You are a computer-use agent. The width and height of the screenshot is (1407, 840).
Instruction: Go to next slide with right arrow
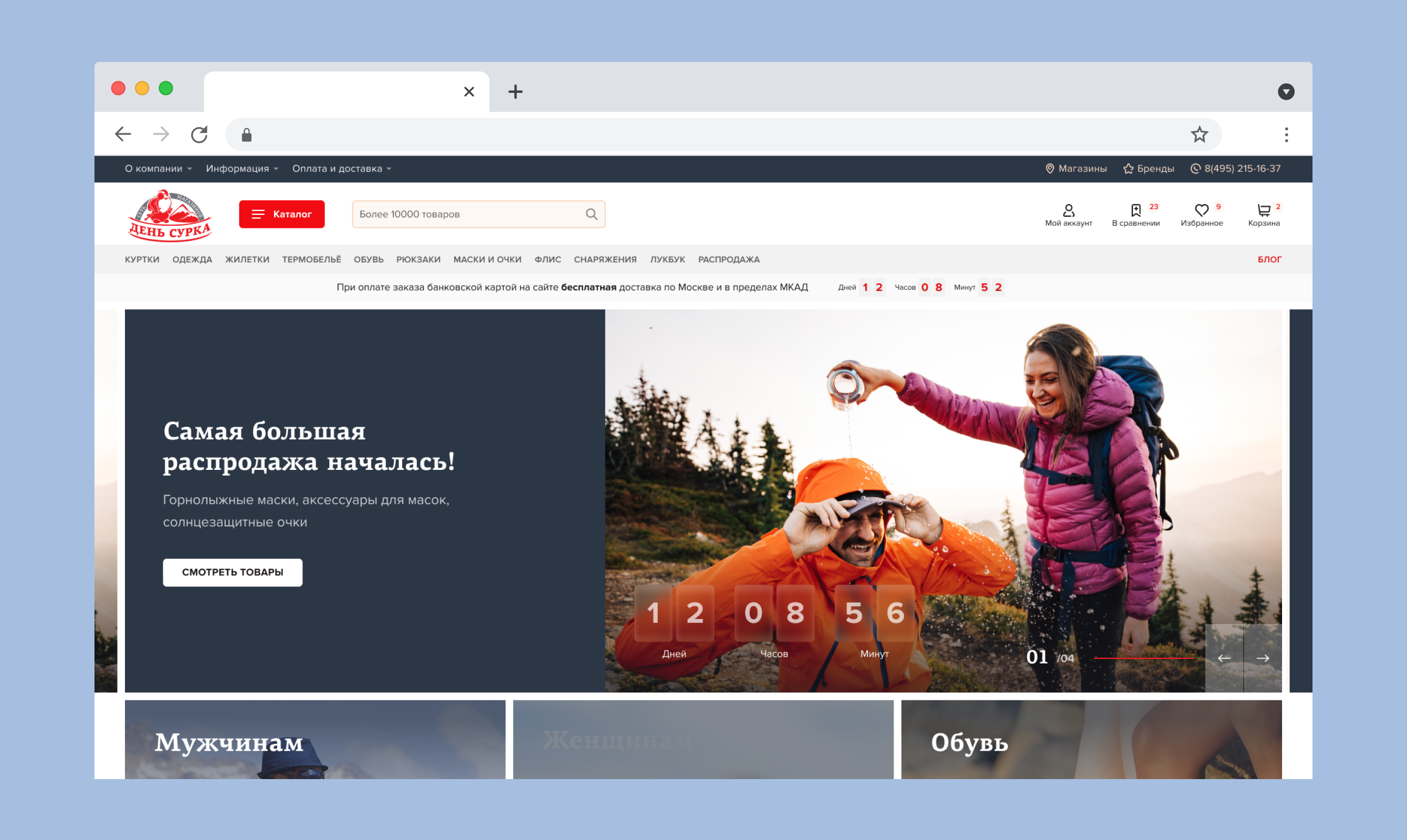1263,658
